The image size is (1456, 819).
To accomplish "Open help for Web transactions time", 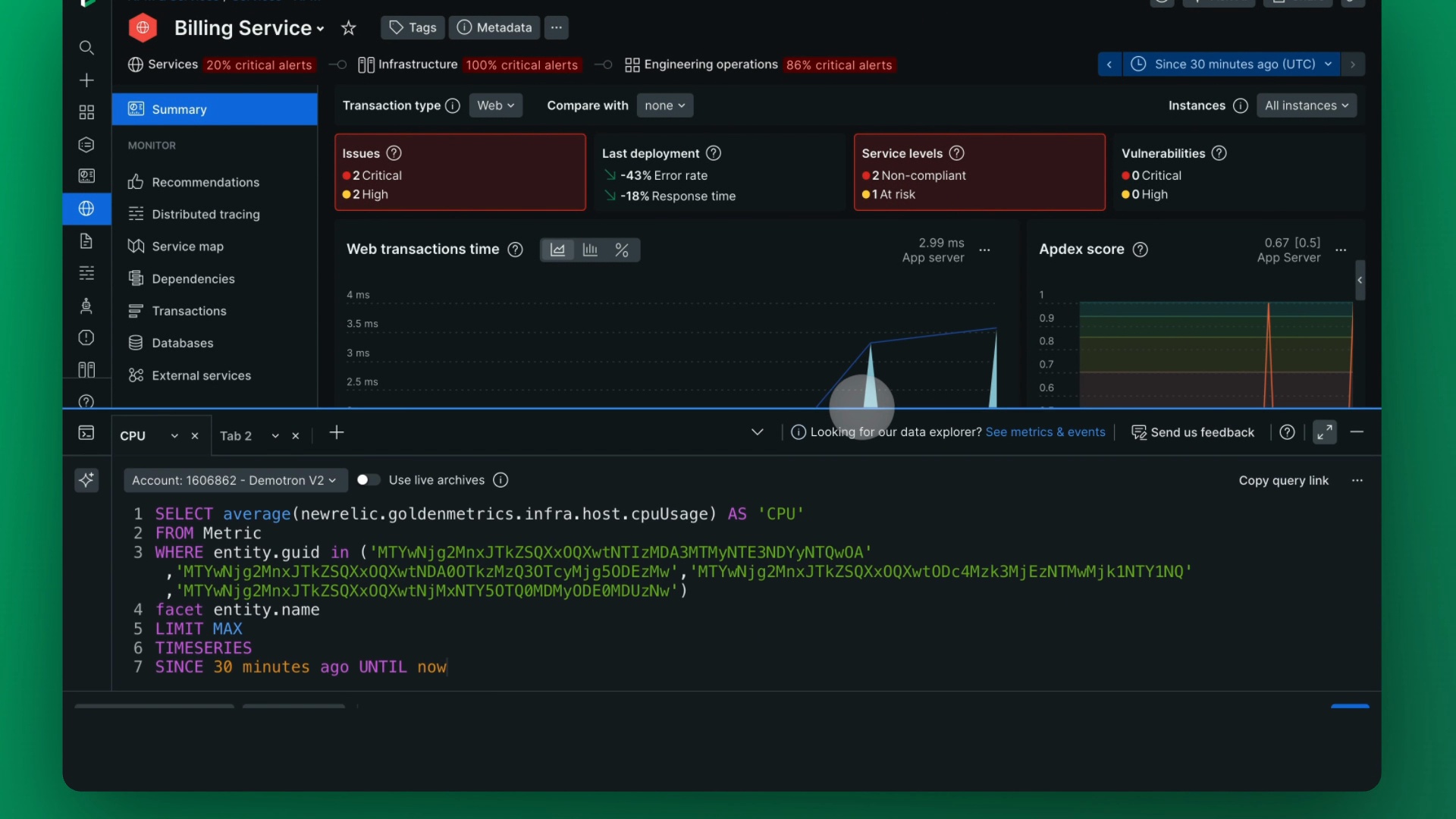I will [515, 249].
